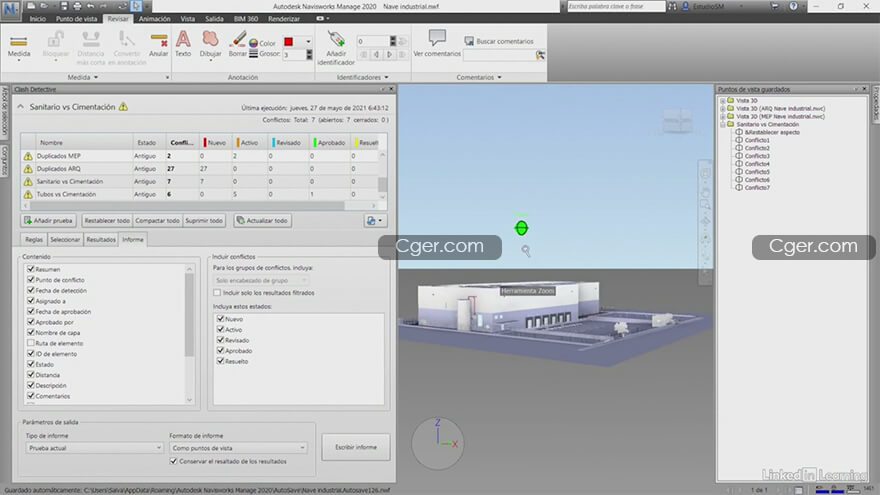Open the Inicio ribbon tab
This screenshot has width=880, height=495.
[38, 19]
